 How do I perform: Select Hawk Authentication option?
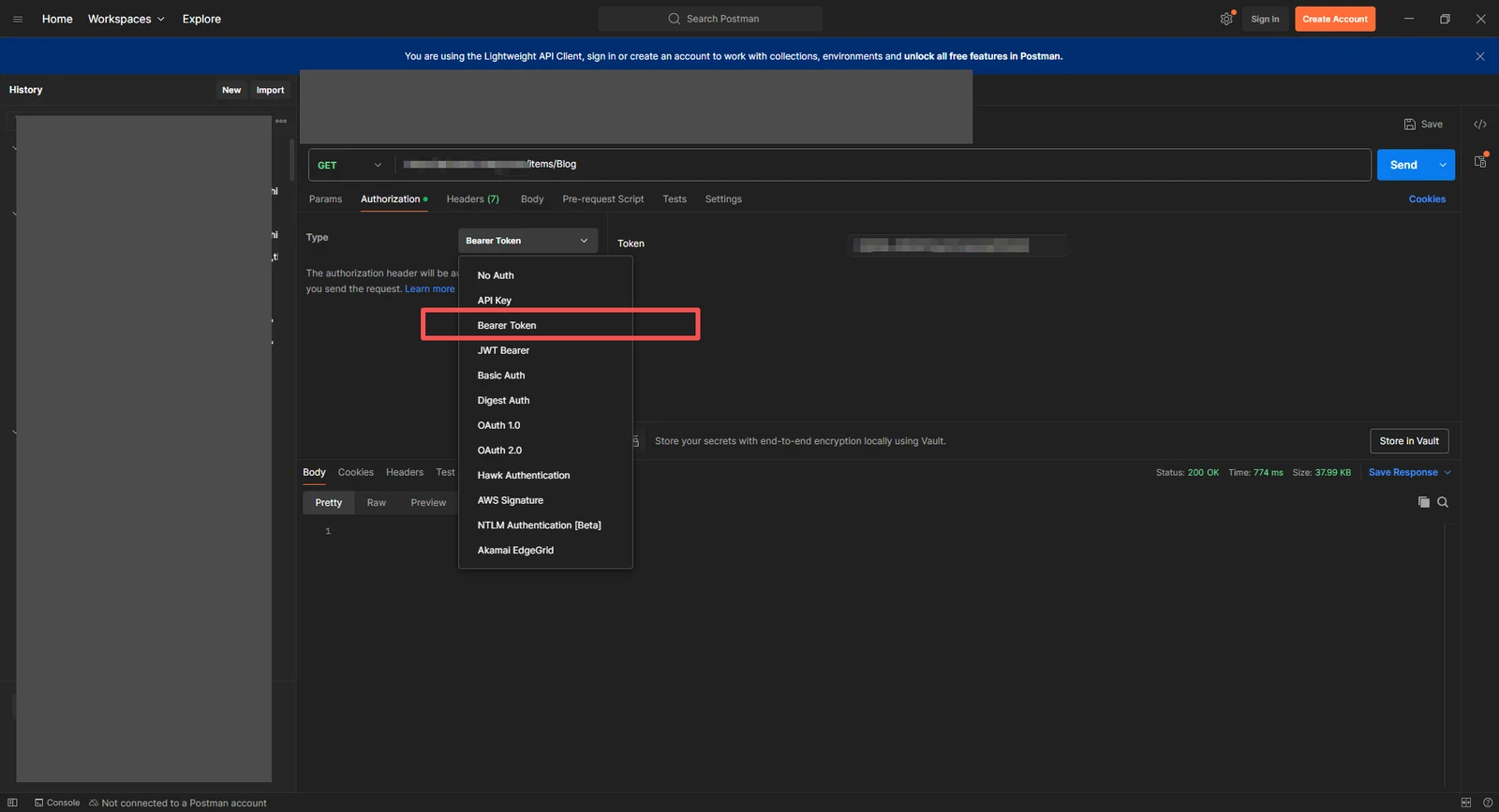545,476
